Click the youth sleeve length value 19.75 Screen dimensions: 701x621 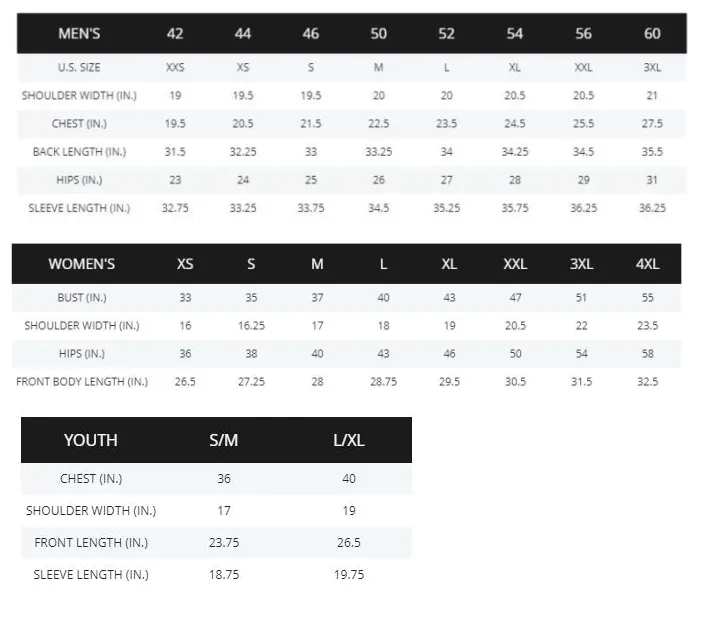click(349, 574)
